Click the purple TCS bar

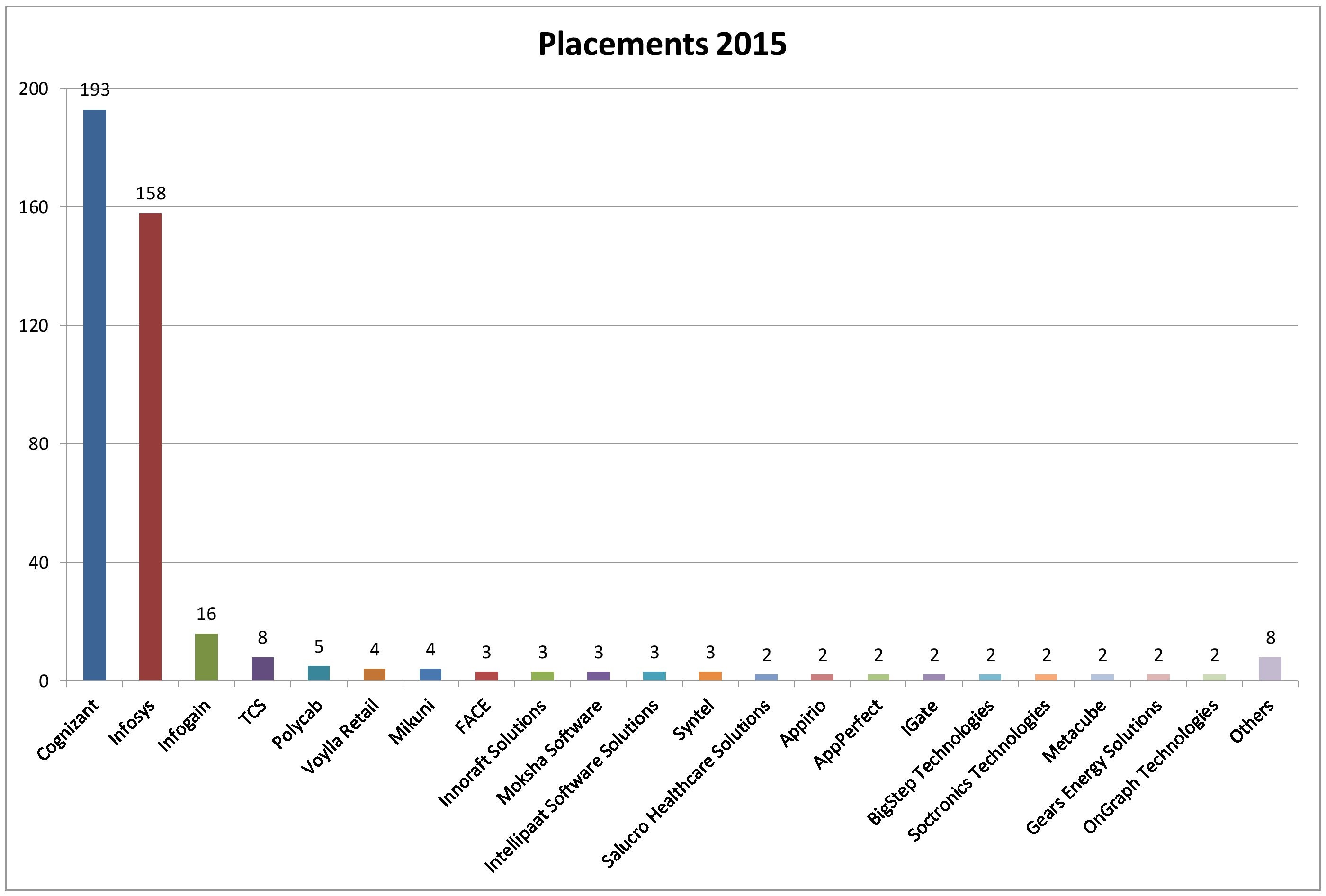pos(262,669)
